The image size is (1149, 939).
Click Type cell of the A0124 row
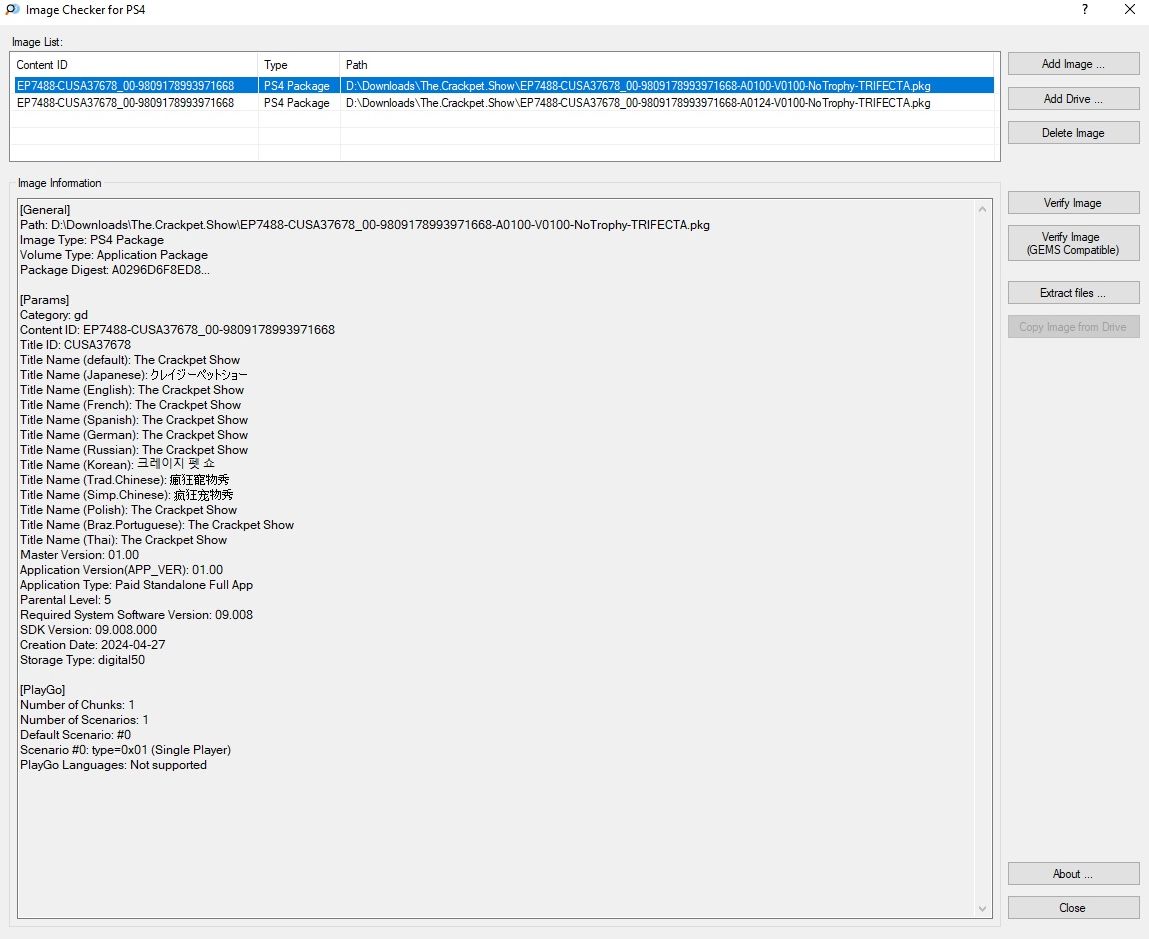297,103
